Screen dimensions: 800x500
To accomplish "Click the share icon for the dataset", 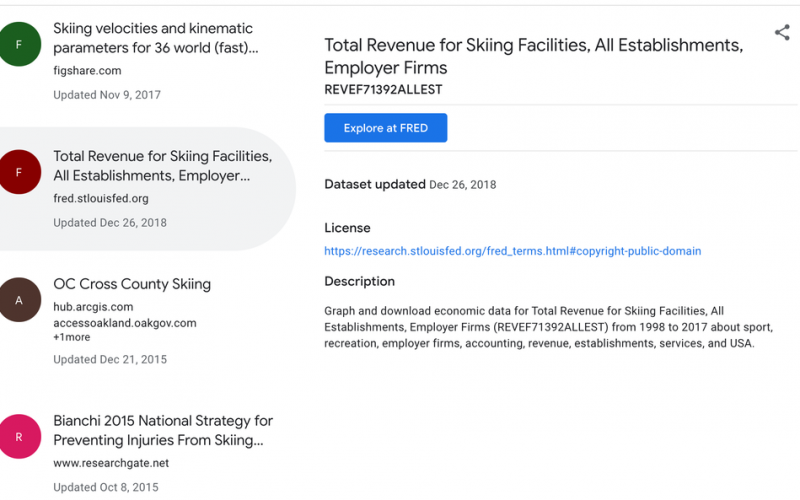I will (782, 33).
